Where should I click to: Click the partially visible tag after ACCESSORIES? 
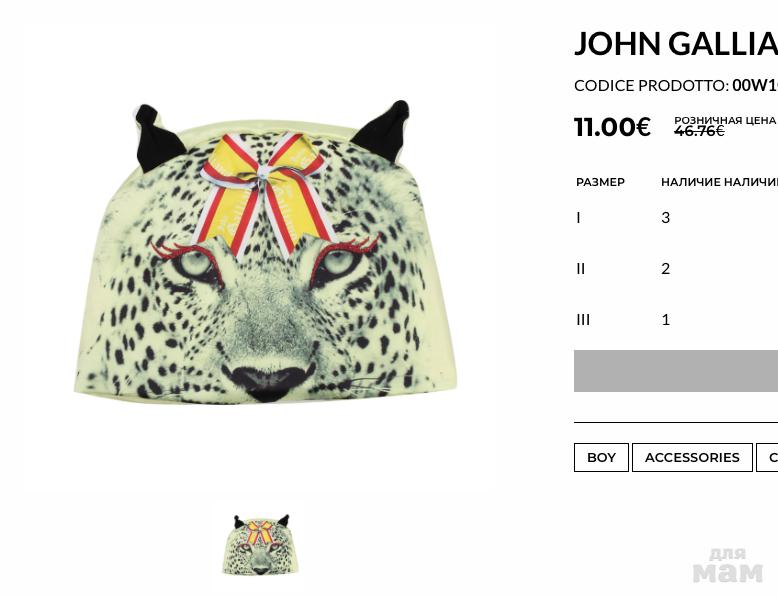point(767,458)
